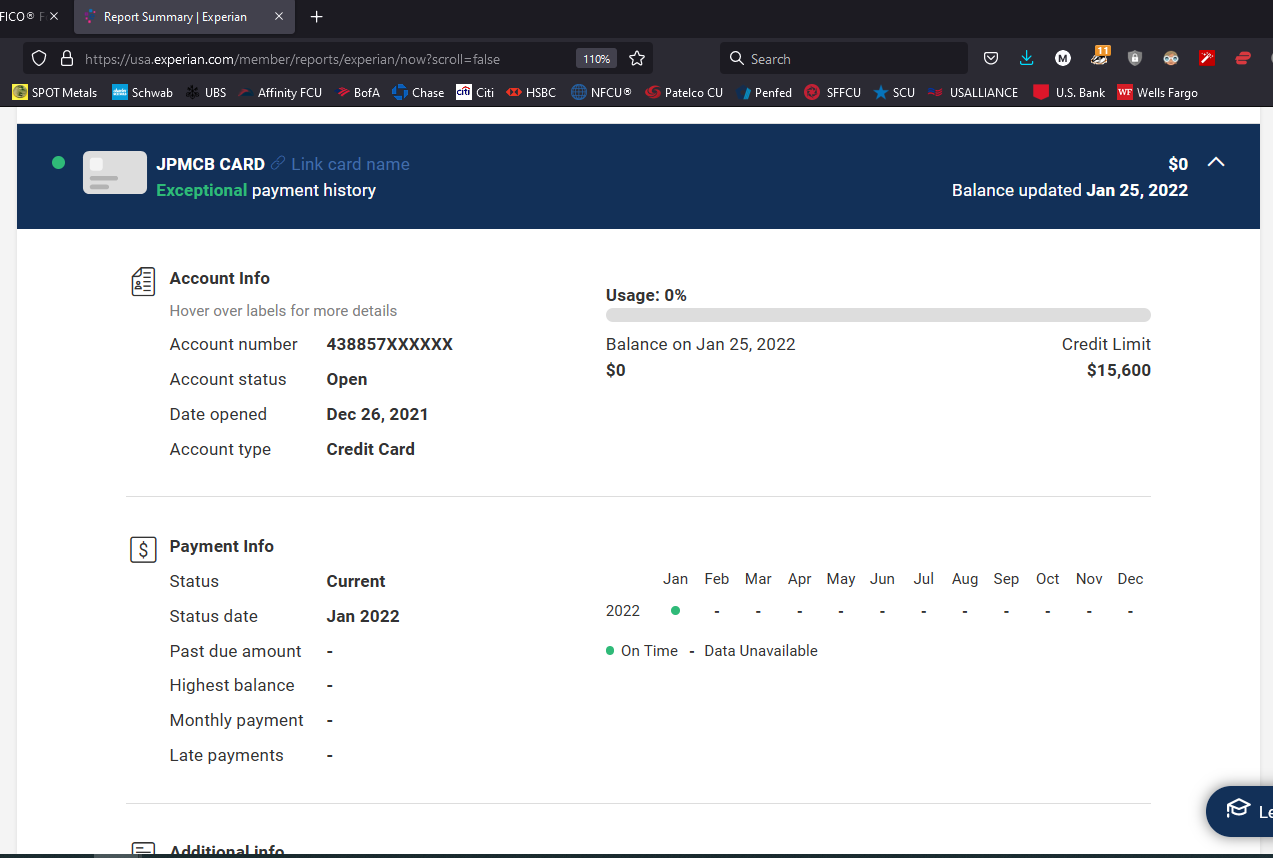The width and height of the screenshot is (1273, 858).
Task: Open the Schwab bookmark
Action: 142,92
